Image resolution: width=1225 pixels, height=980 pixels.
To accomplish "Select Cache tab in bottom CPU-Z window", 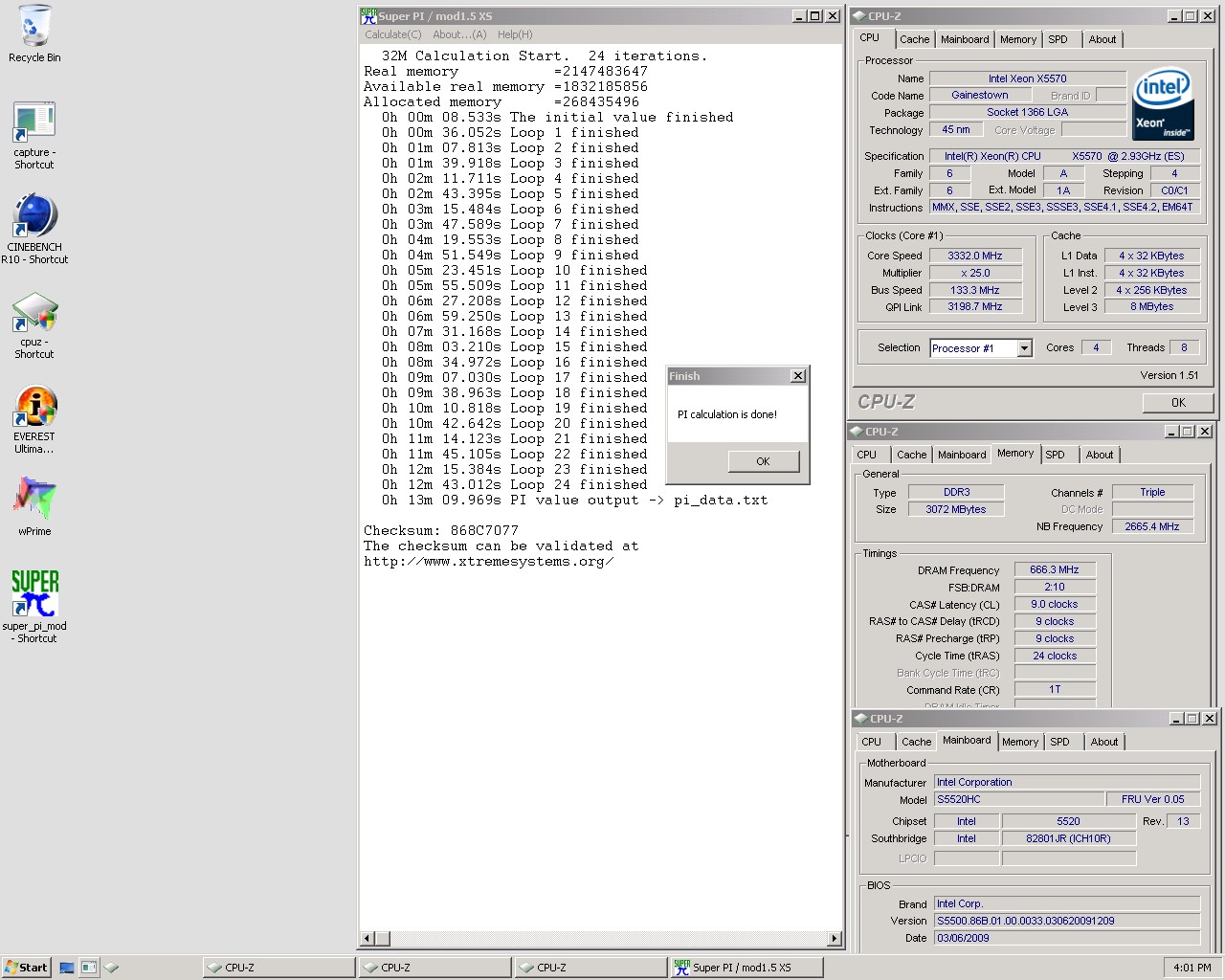I will click(916, 742).
